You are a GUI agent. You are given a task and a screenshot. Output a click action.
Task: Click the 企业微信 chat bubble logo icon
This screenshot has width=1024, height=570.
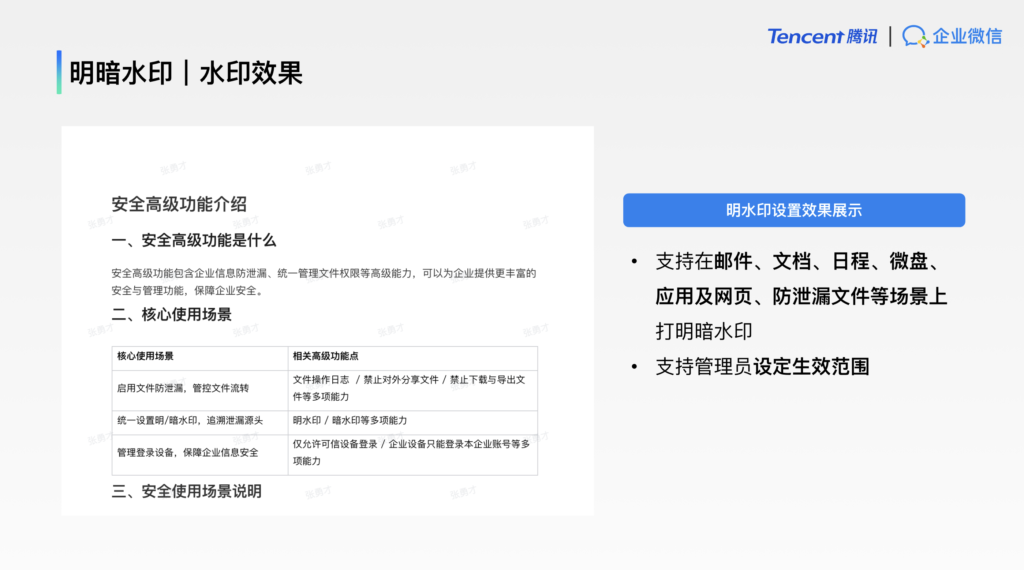pyautogui.click(x=915, y=37)
